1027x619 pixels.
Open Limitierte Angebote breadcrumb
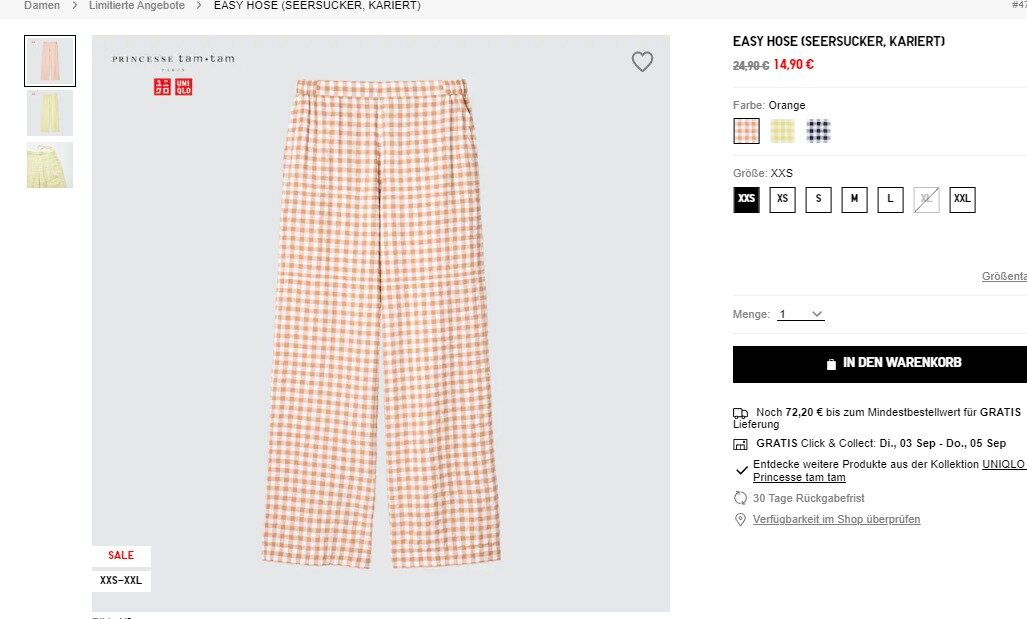click(x=137, y=6)
